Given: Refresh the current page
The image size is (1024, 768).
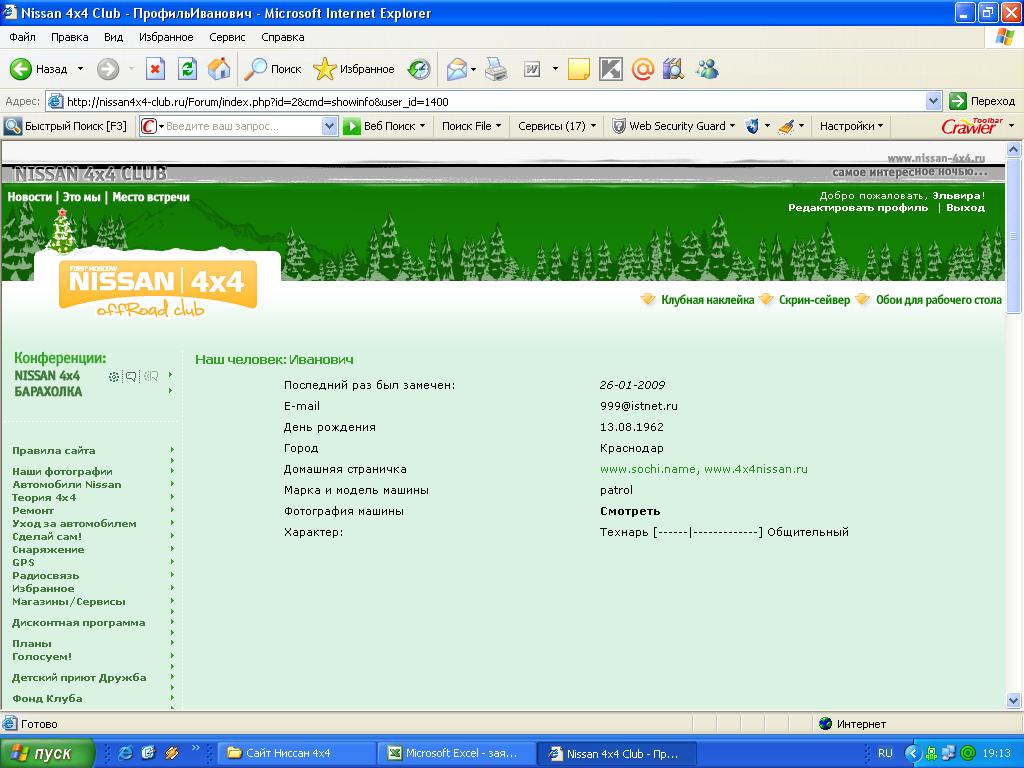Looking at the screenshot, I should click(187, 69).
